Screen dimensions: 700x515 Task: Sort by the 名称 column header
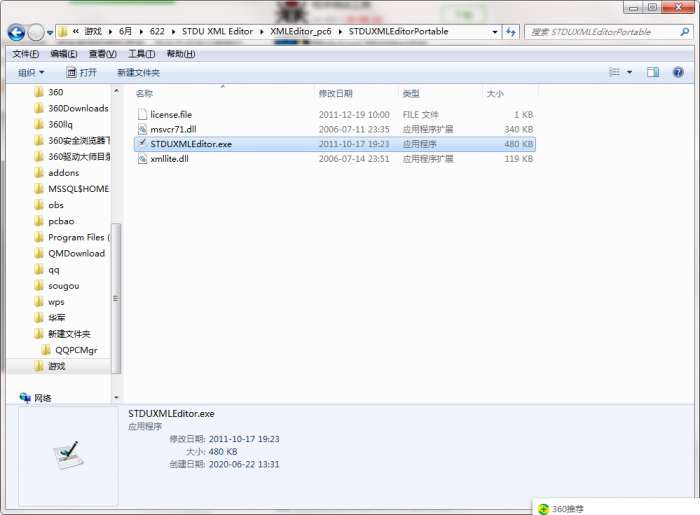(x=144, y=93)
